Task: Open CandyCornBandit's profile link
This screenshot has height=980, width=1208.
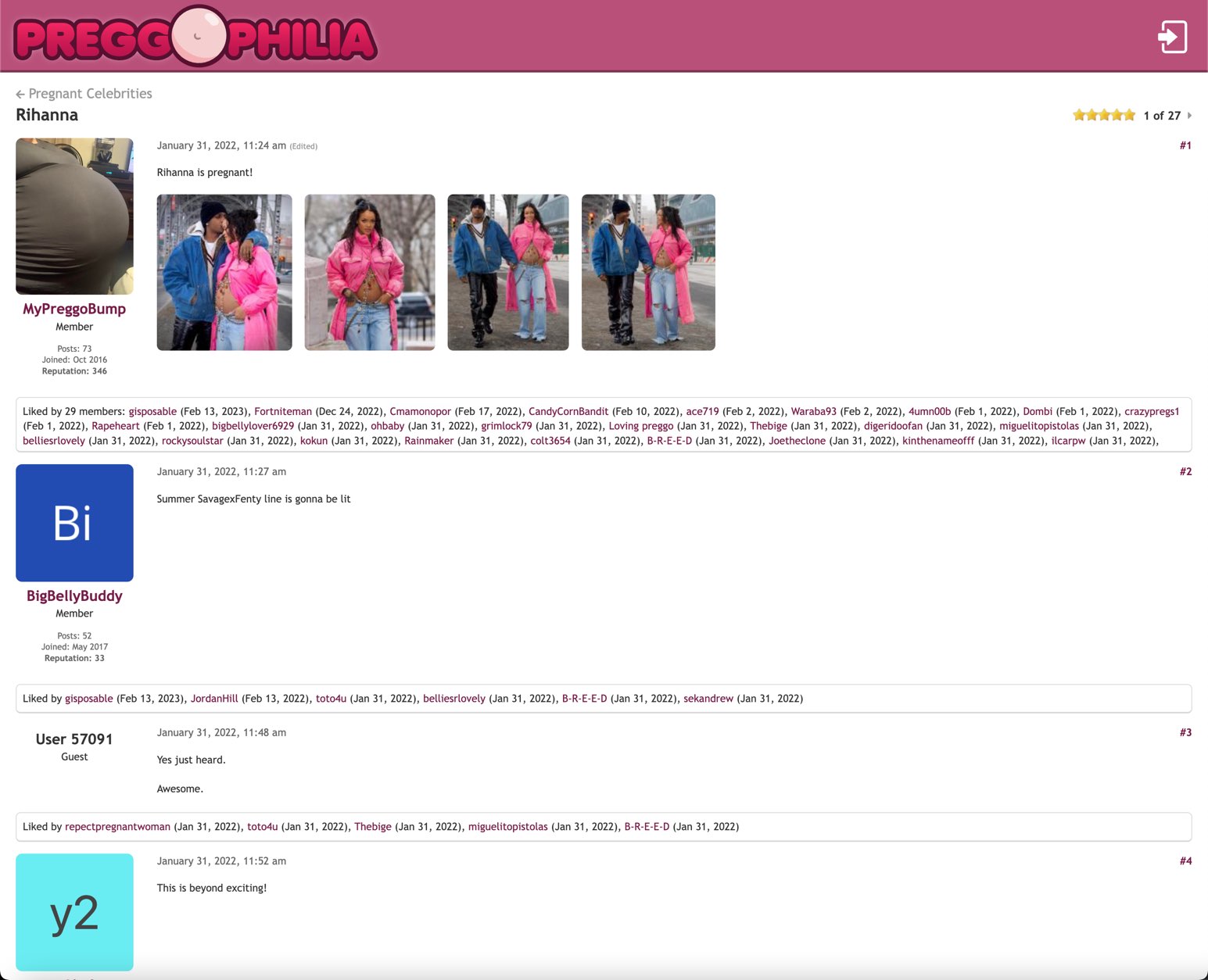Action: 568,411
